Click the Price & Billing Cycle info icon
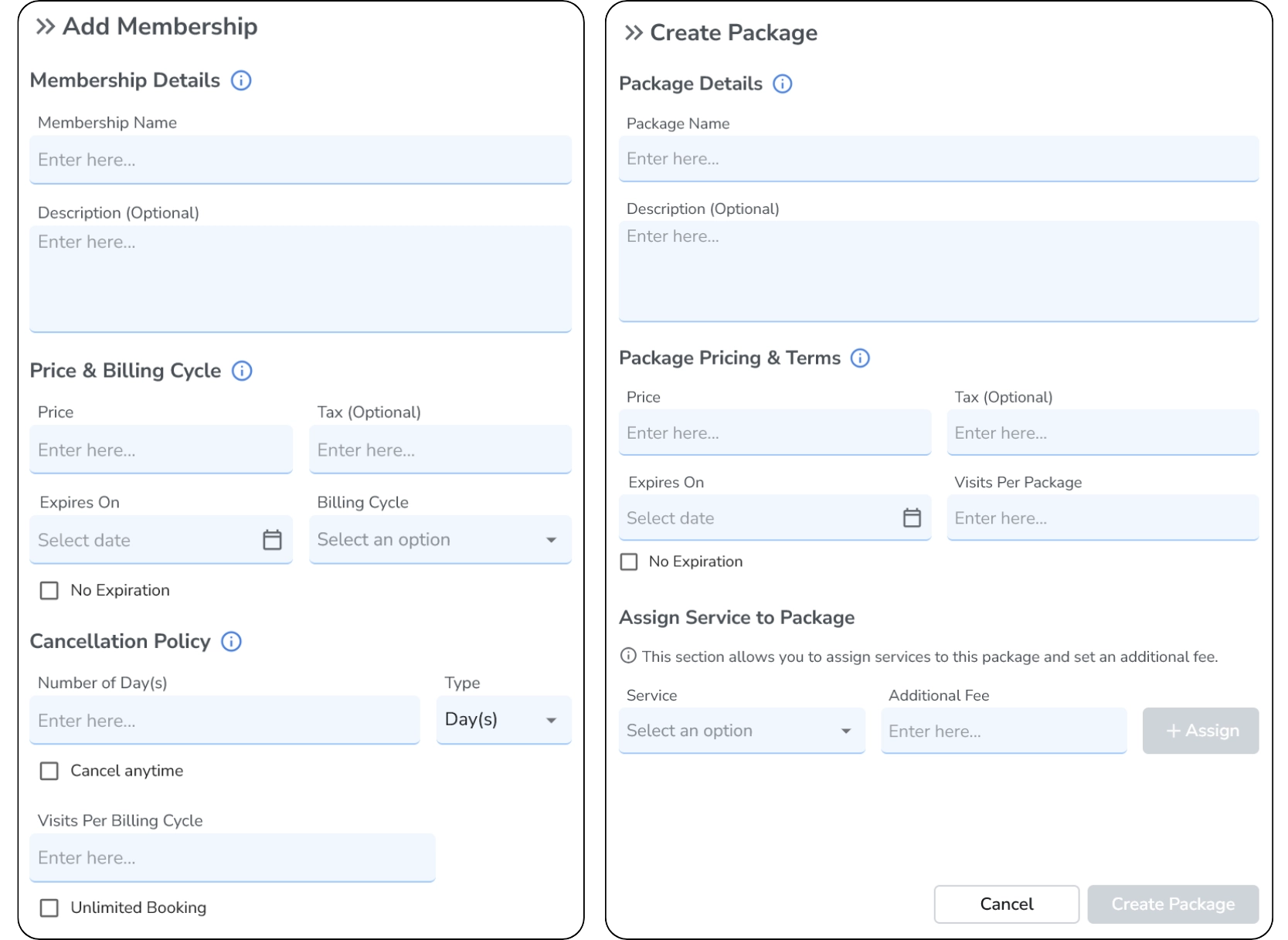The image size is (1288, 940). [x=242, y=372]
